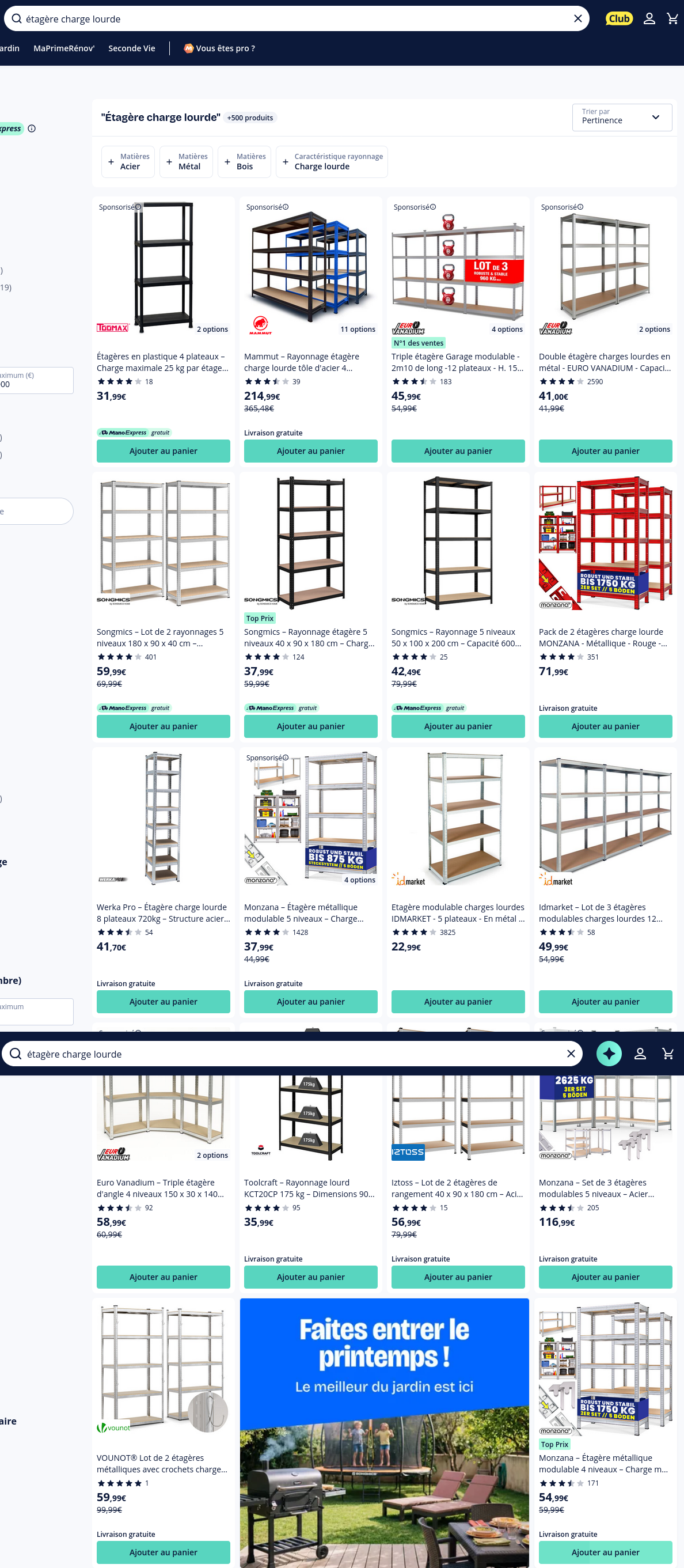Add the Matières Acier filter chip

[x=128, y=161]
